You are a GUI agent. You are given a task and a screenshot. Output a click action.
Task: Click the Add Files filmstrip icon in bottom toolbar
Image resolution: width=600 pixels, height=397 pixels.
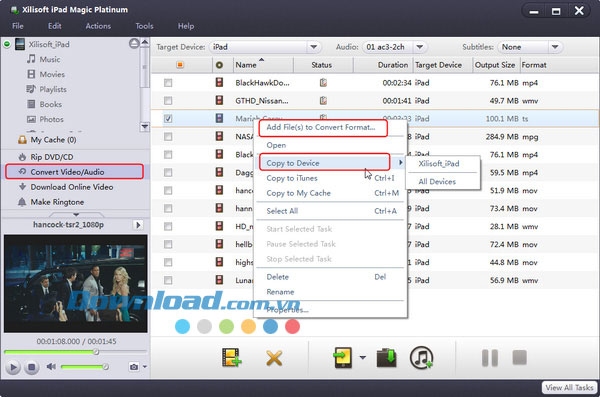[x=231, y=358]
